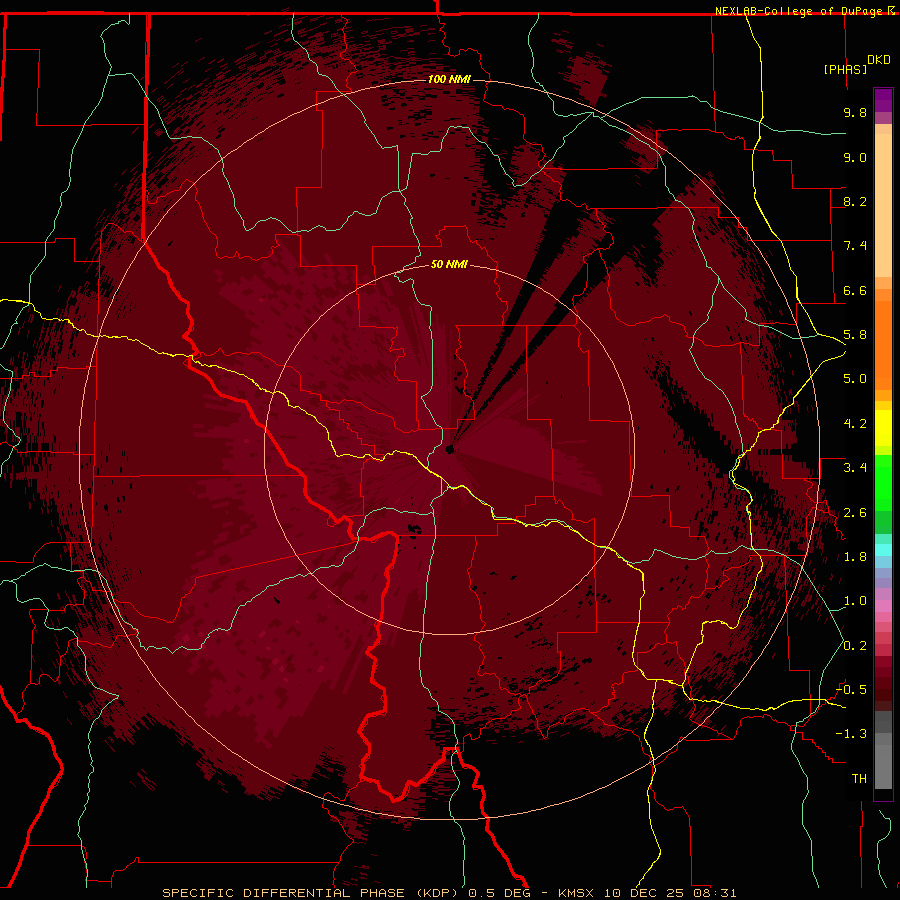Click the 5.8 legend value
The height and width of the screenshot is (900, 900).
coord(855,335)
